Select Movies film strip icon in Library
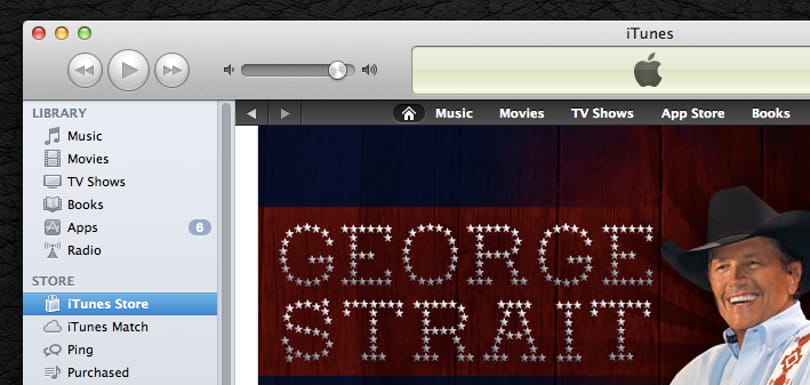 pyautogui.click(x=52, y=159)
